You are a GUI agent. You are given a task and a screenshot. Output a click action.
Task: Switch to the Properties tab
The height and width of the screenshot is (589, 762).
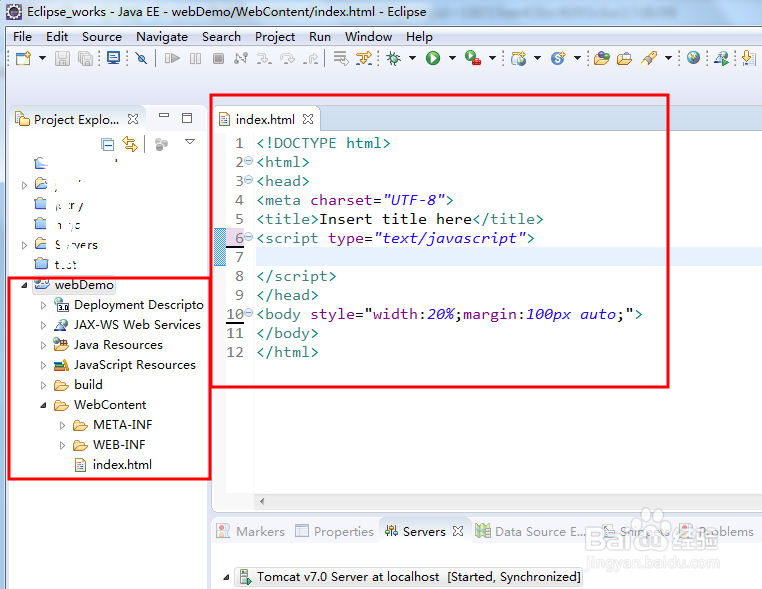(334, 531)
